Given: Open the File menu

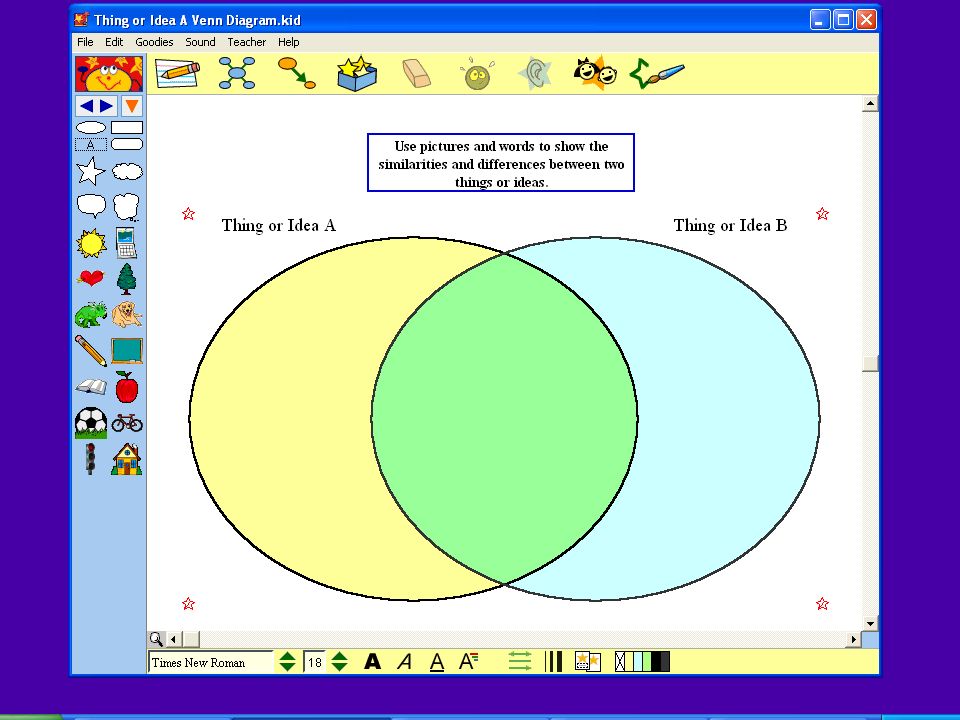Looking at the screenshot, I should tap(85, 42).
